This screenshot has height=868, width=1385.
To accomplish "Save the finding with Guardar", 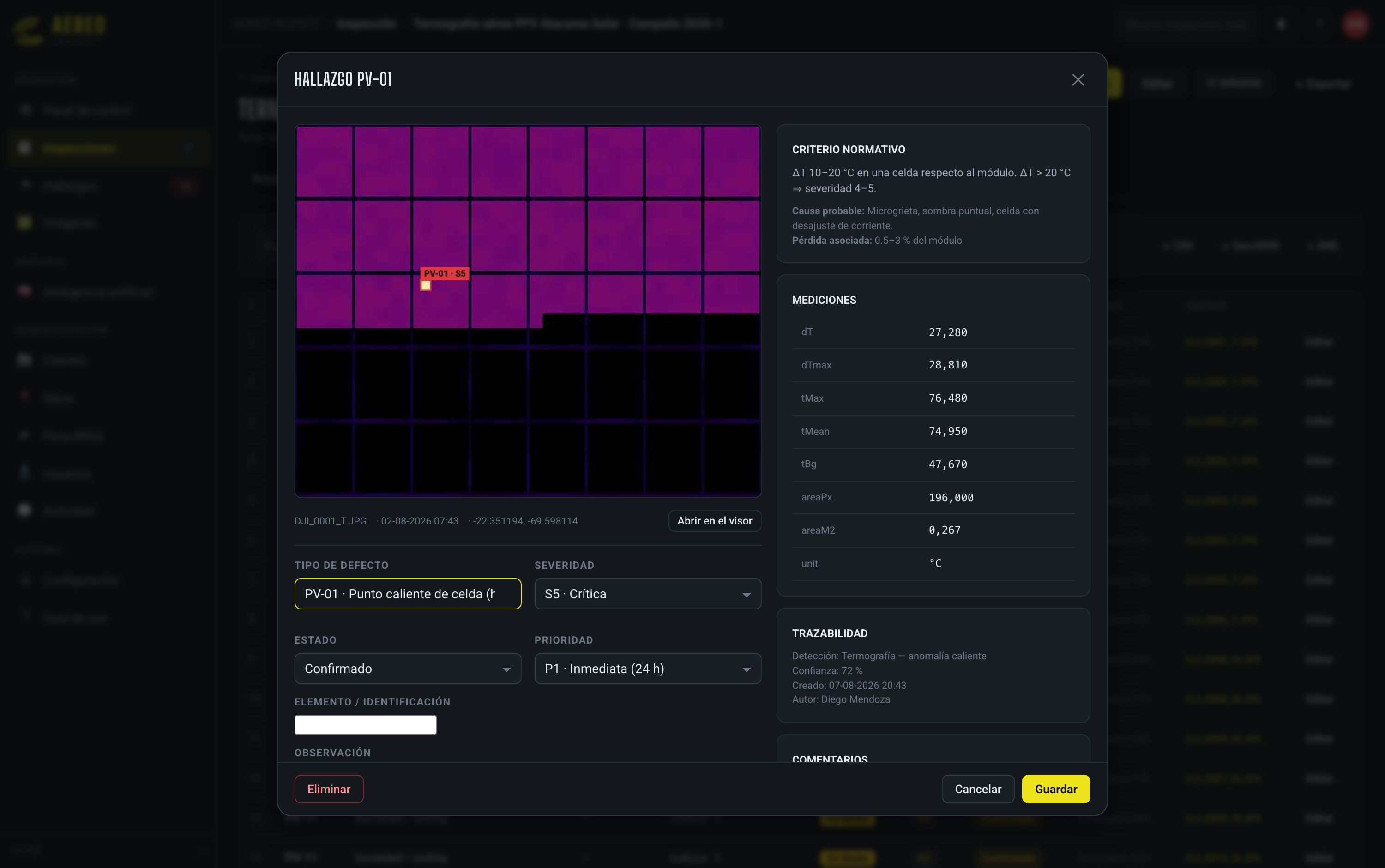I will coord(1055,789).
